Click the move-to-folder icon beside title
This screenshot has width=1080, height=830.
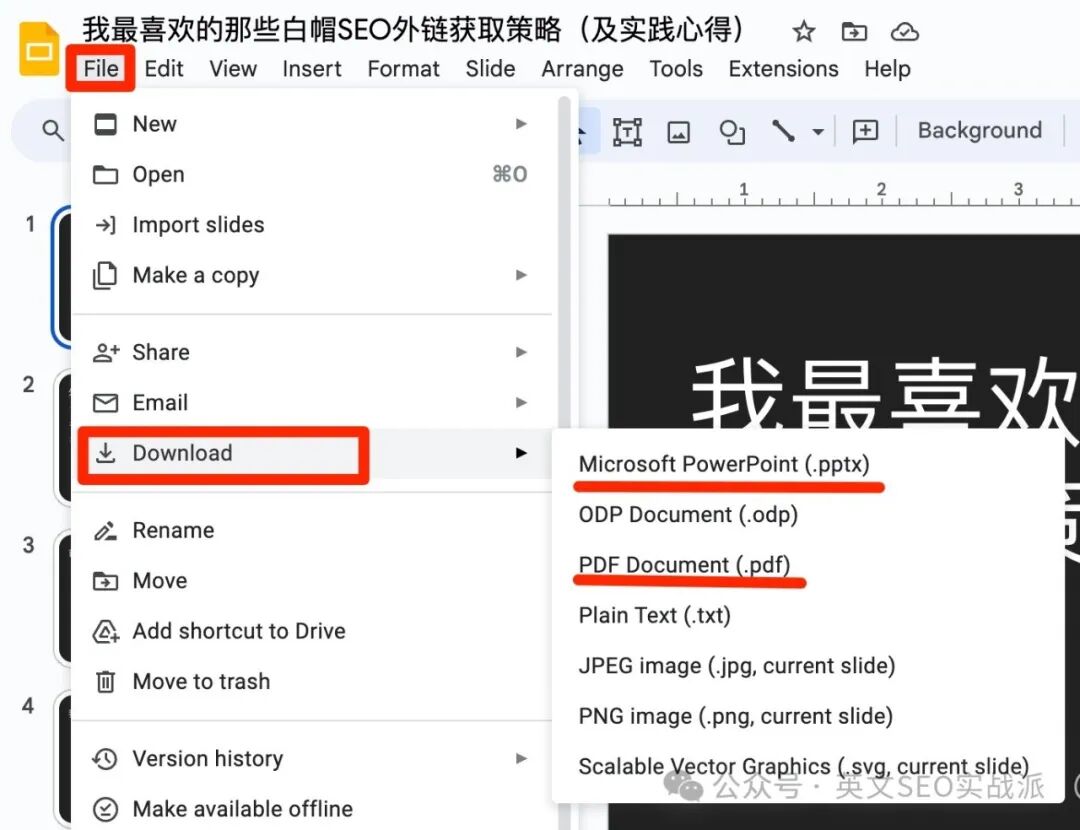point(854,32)
